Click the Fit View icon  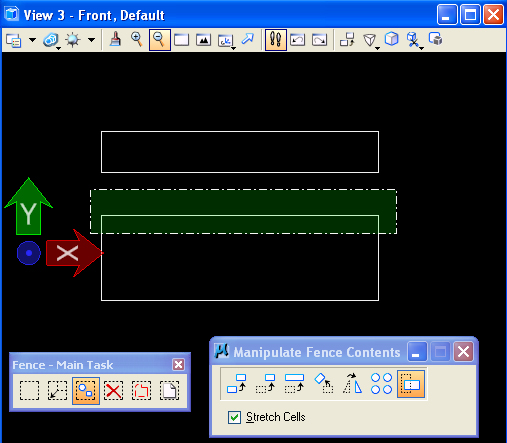tap(203, 40)
